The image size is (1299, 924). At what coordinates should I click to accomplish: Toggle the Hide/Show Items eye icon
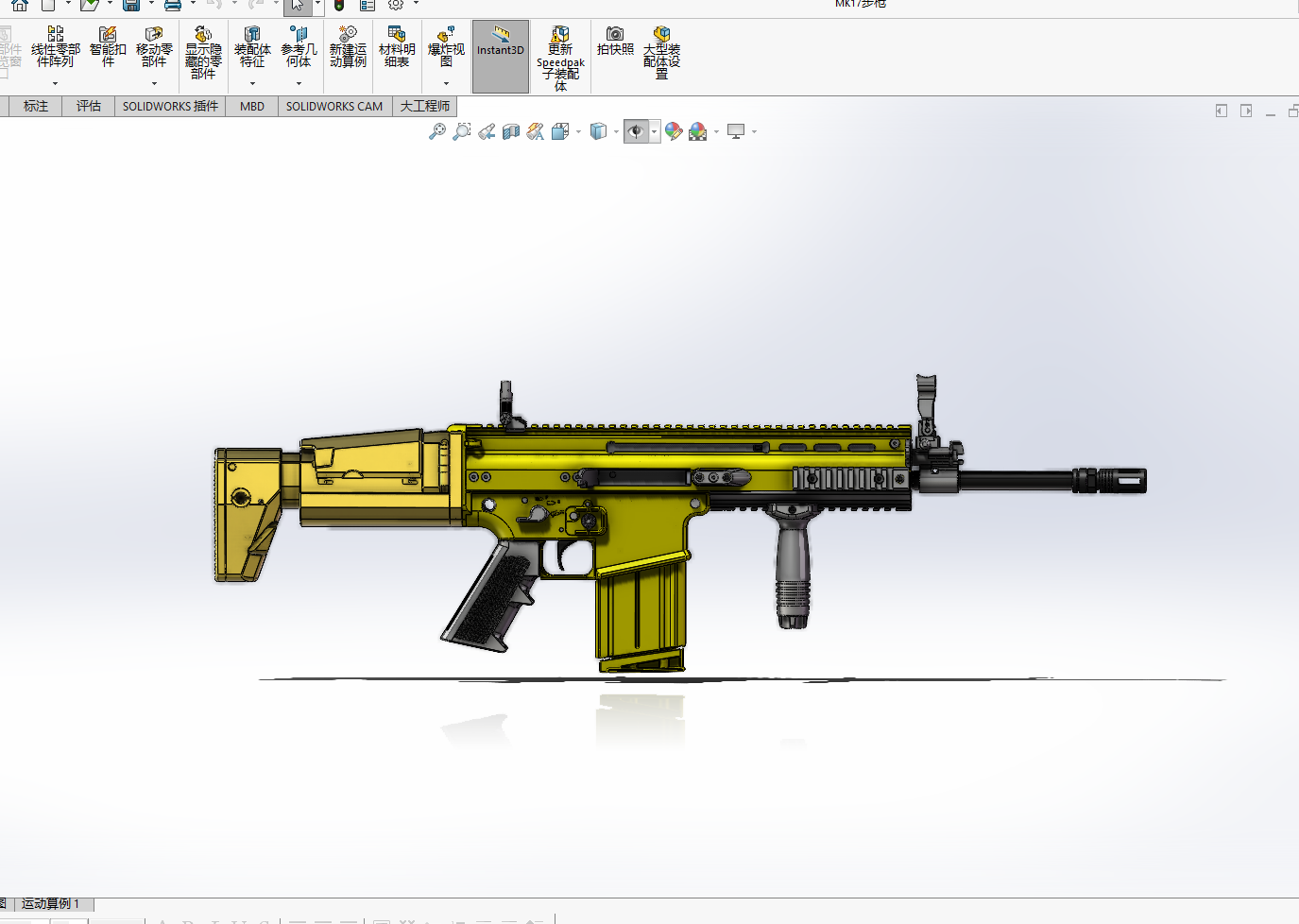[636, 131]
